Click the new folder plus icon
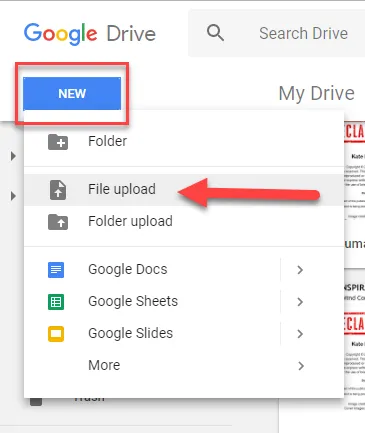This screenshot has width=365, height=433. coord(58,142)
